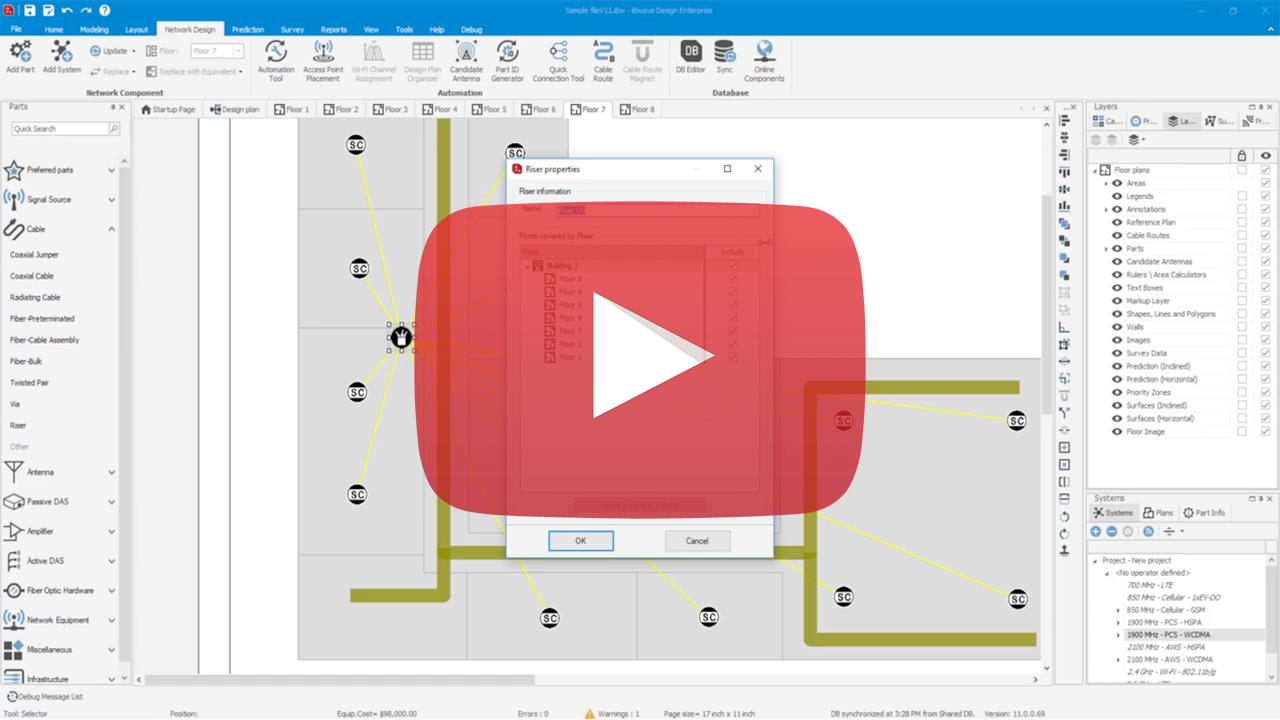Toggle visibility checkbox for Survey Data layer
The image size is (1280, 720).
point(1266,353)
